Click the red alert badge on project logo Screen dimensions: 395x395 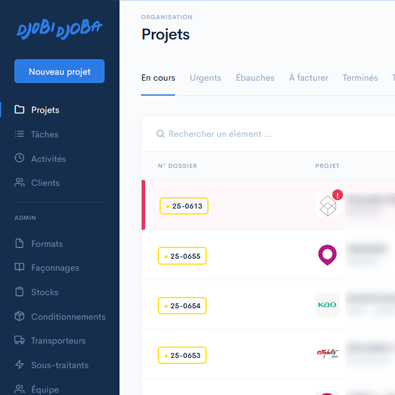tap(337, 195)
